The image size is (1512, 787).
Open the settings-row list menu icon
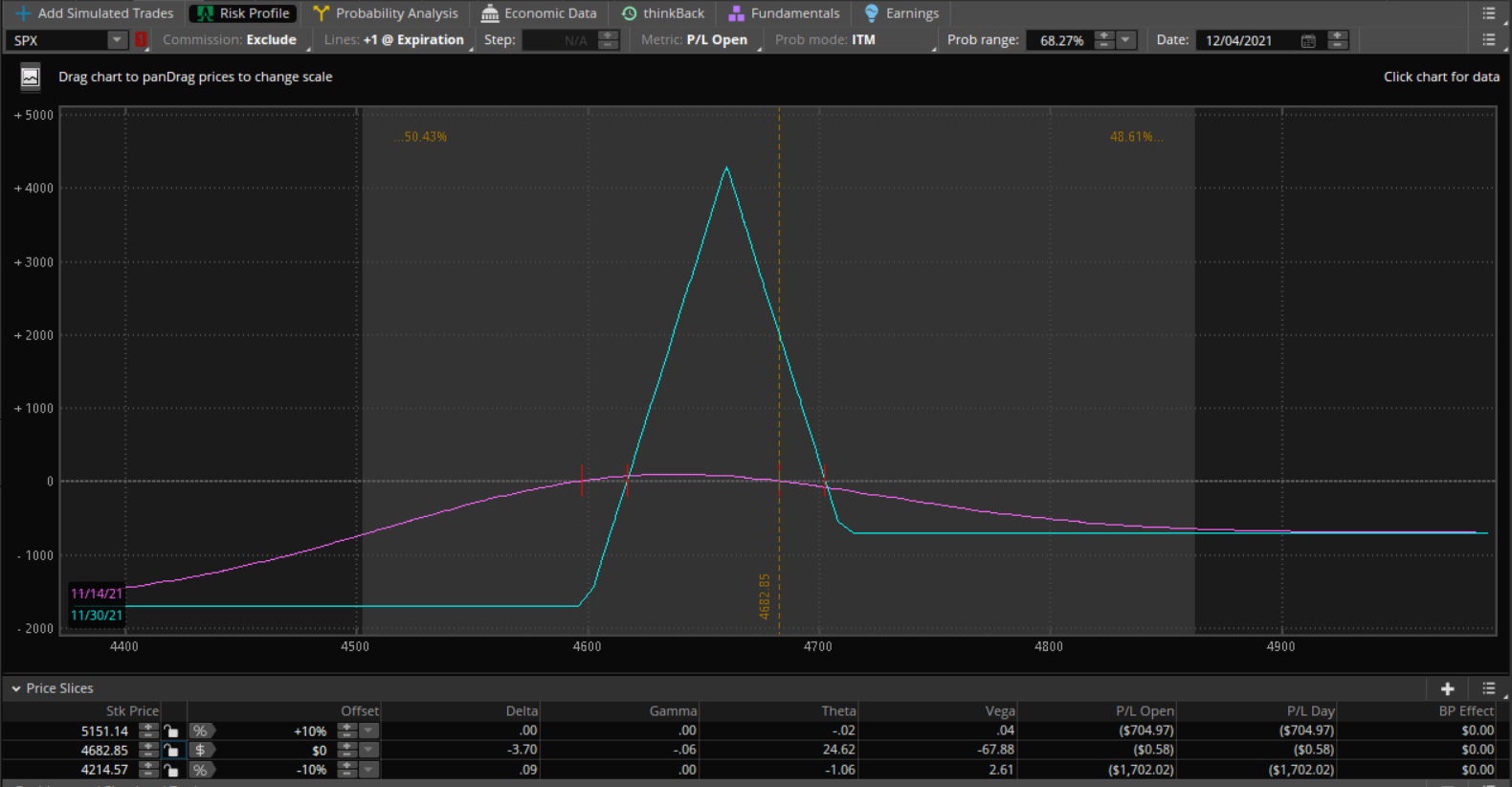[1488, 40]
